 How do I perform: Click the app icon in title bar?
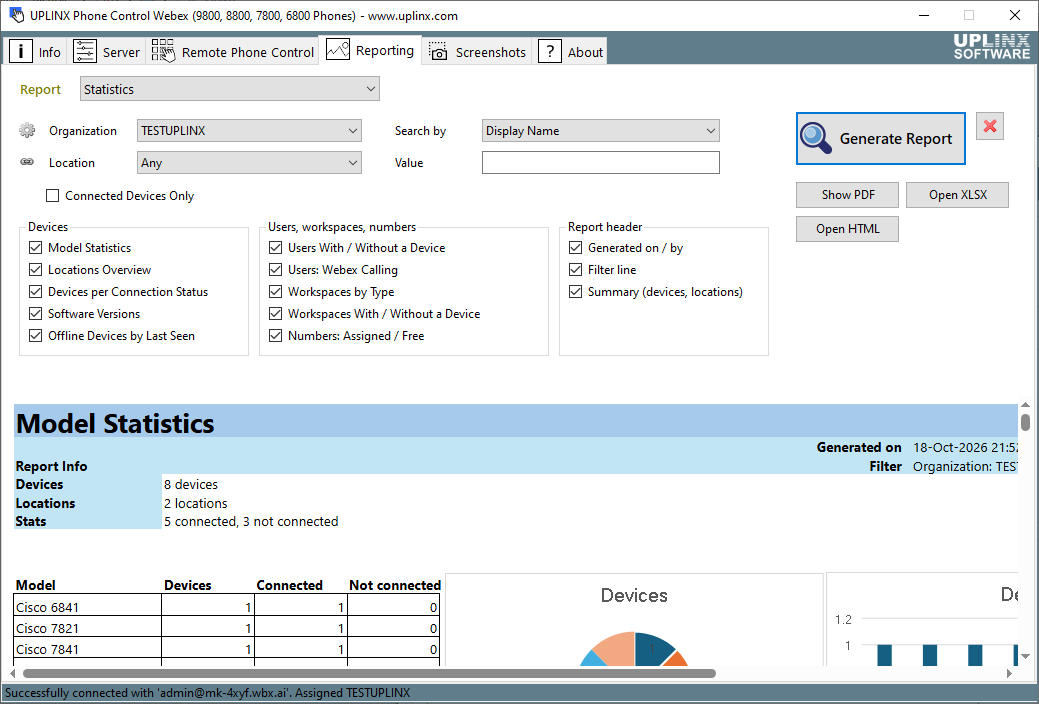(16, 15)
